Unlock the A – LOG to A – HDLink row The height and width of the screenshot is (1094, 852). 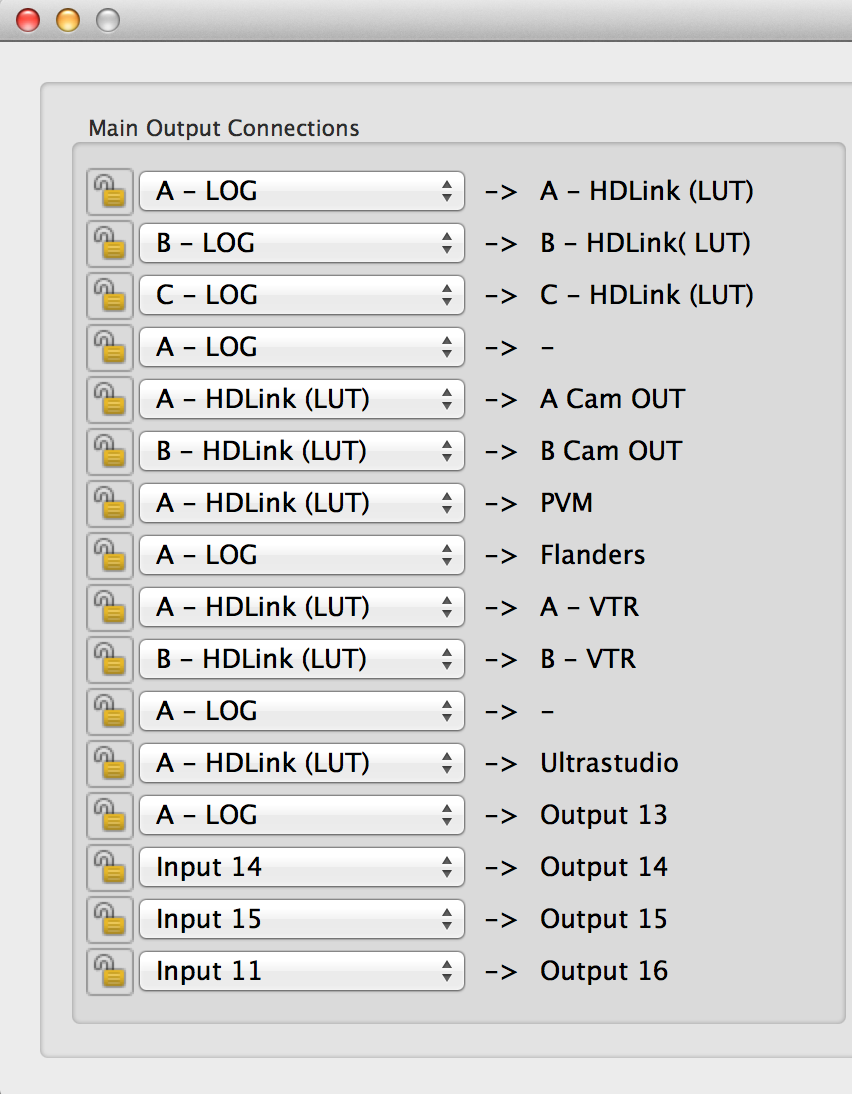[x=109, y=191]
